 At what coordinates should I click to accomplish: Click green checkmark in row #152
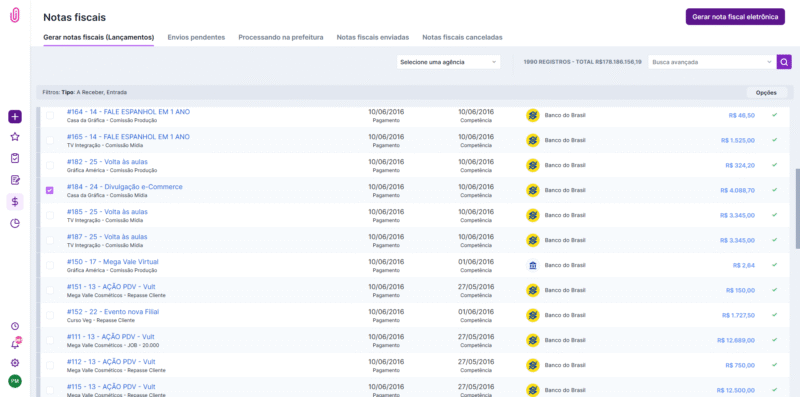[774, 315]
